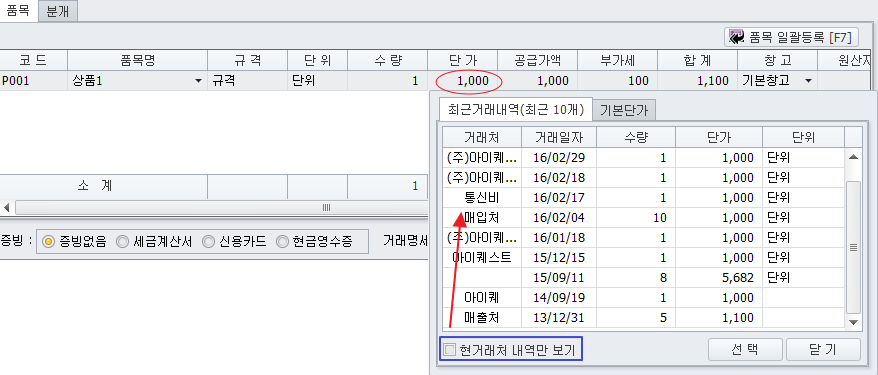Screen dimensions: 878x375
Task: Select the 아이퀘스트 transaction row
Action: pos(644,257)
